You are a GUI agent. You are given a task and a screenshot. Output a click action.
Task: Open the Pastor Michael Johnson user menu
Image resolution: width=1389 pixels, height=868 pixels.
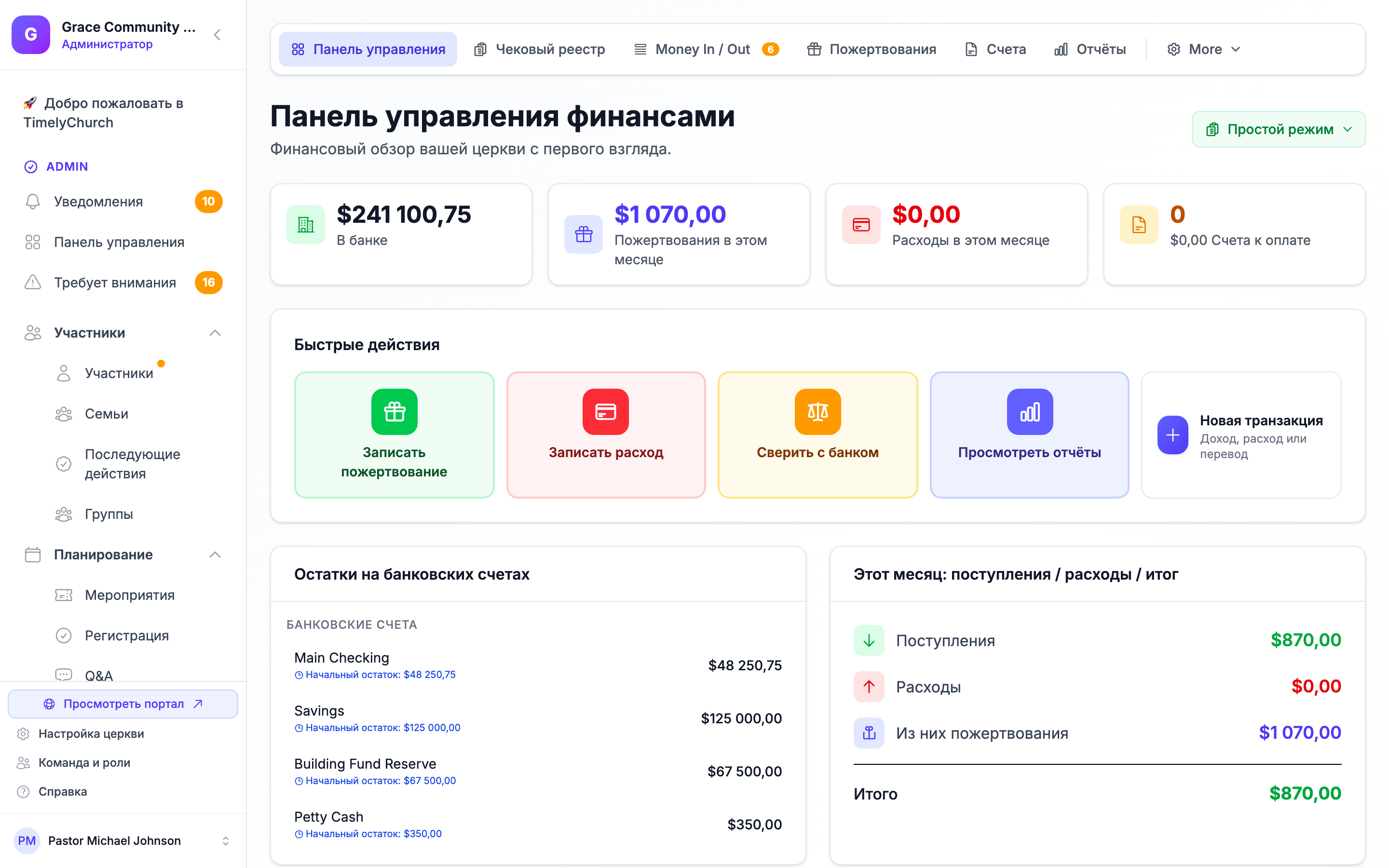pos(123,841)
